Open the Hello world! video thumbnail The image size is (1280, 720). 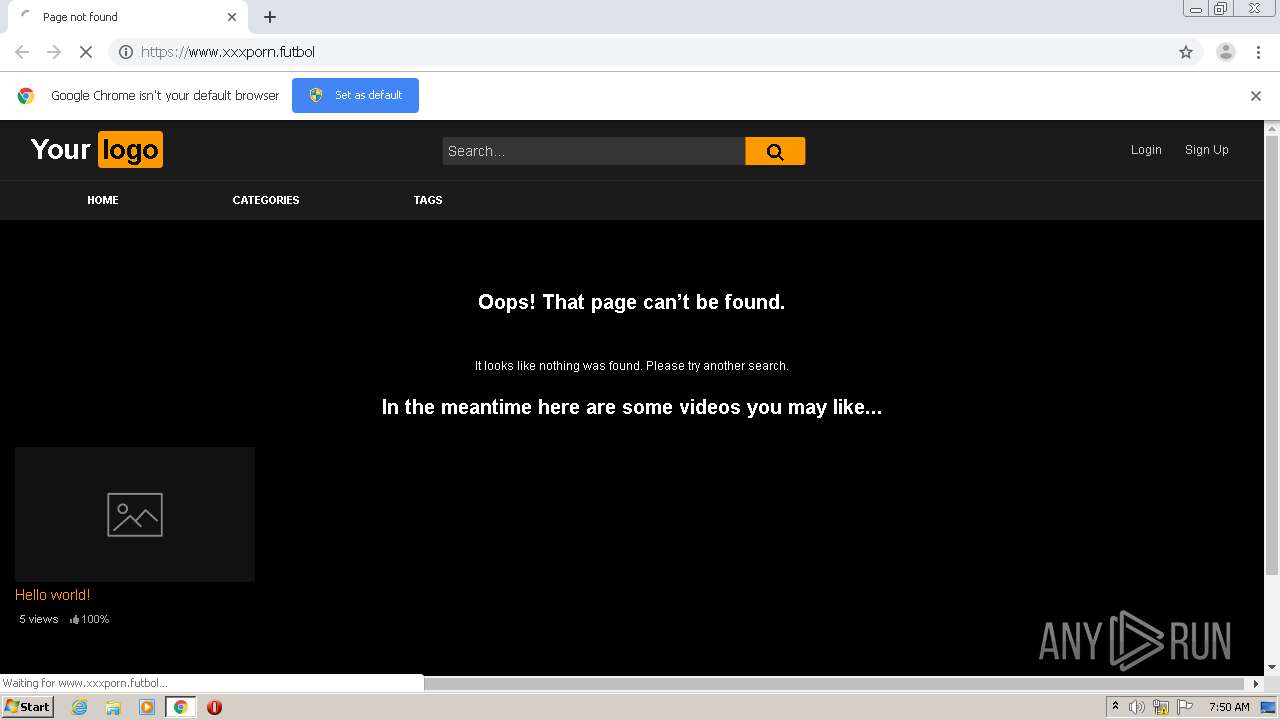coord(135,514)
